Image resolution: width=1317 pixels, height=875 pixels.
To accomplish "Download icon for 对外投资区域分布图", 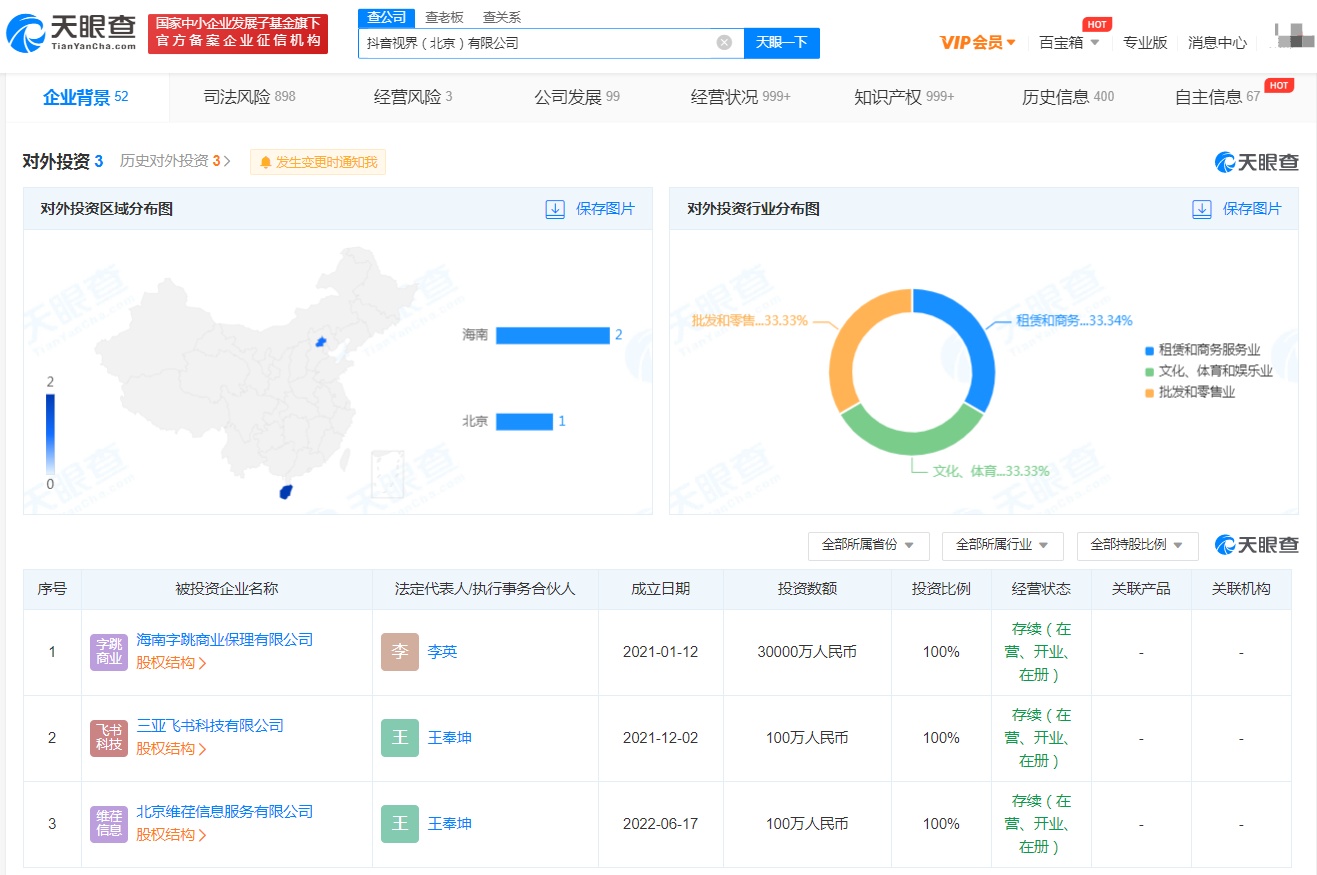I will [555, 209].
